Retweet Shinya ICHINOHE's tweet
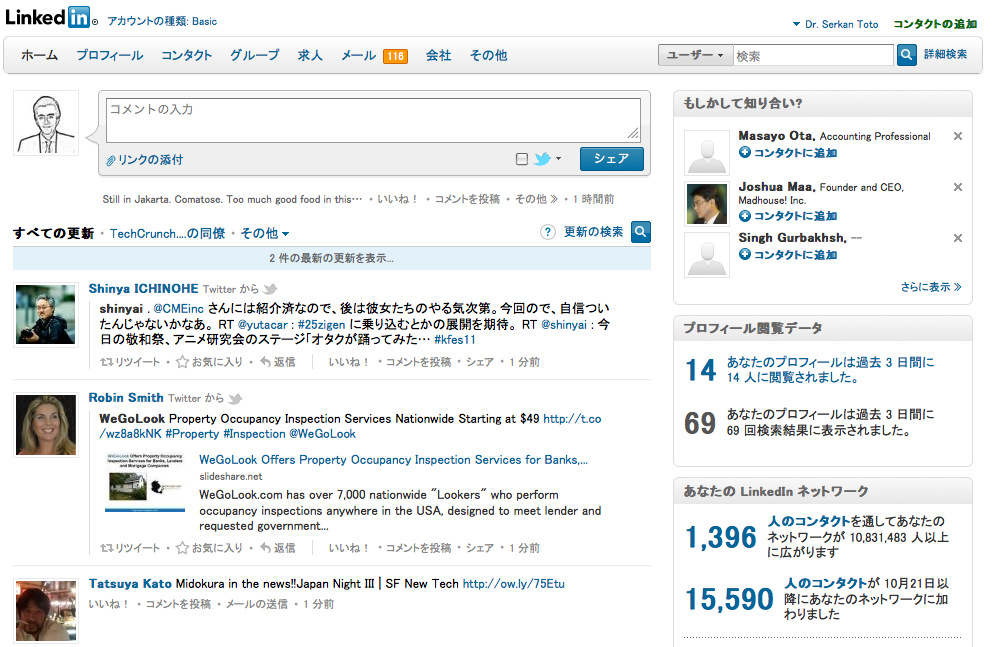This screenshot has height=647, width=992. pos(130,362)
